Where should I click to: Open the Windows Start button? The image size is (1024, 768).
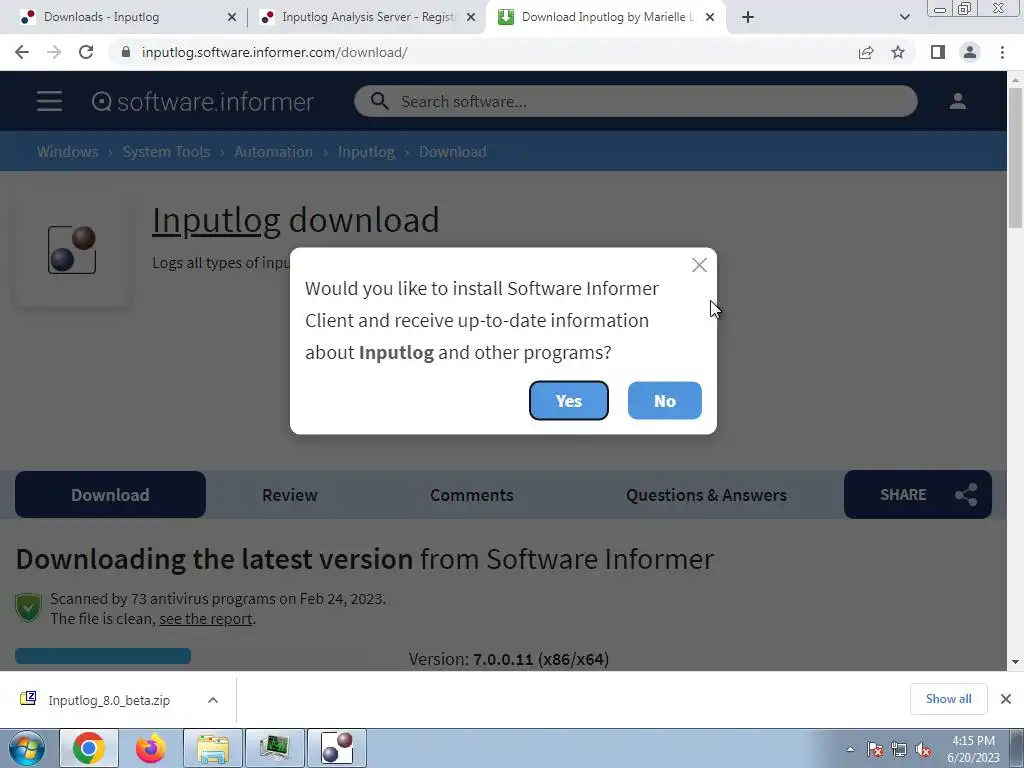[x=26, y=748]
